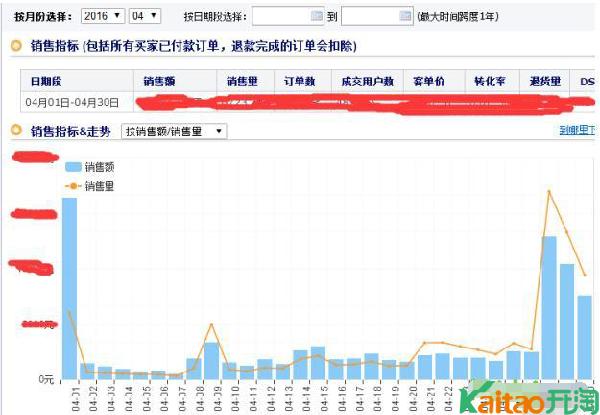Click orange bullet icon beside 销售指标 heading
Screen dimensions: 600x415
(x=16, y=47)
